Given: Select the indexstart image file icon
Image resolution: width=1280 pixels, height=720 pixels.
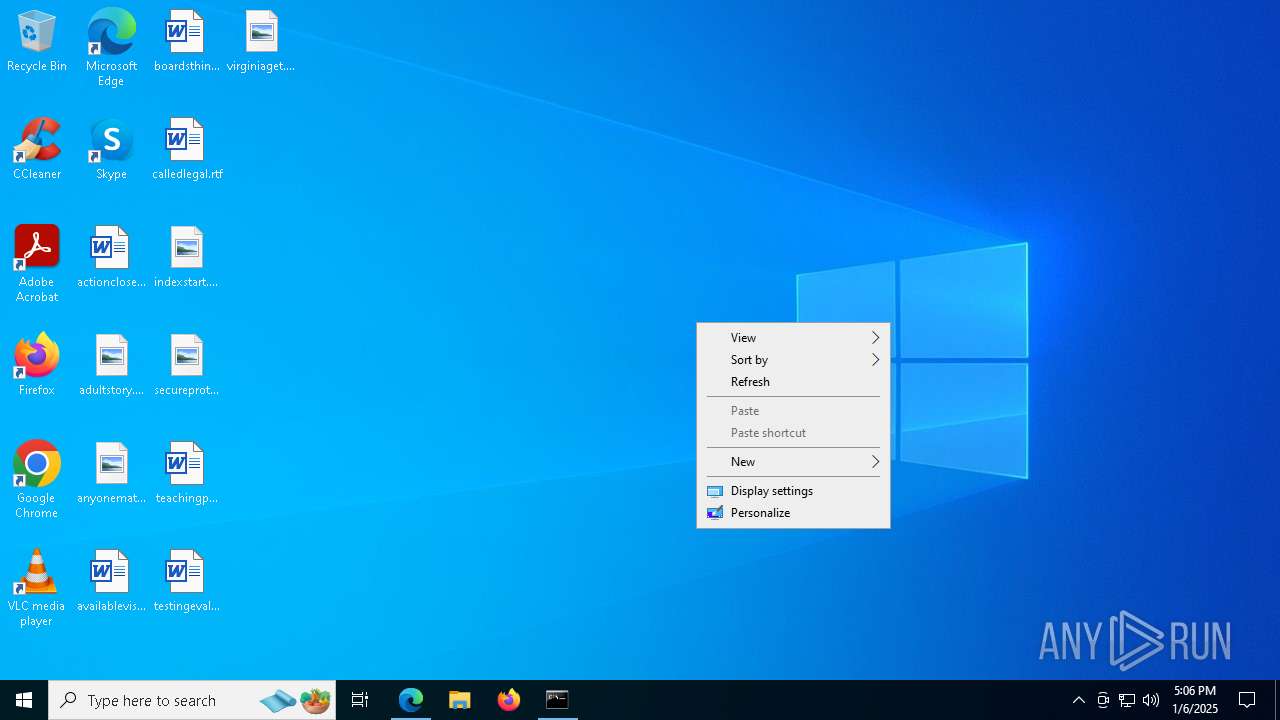Looking at the screenshot, I should pos(186,258).
